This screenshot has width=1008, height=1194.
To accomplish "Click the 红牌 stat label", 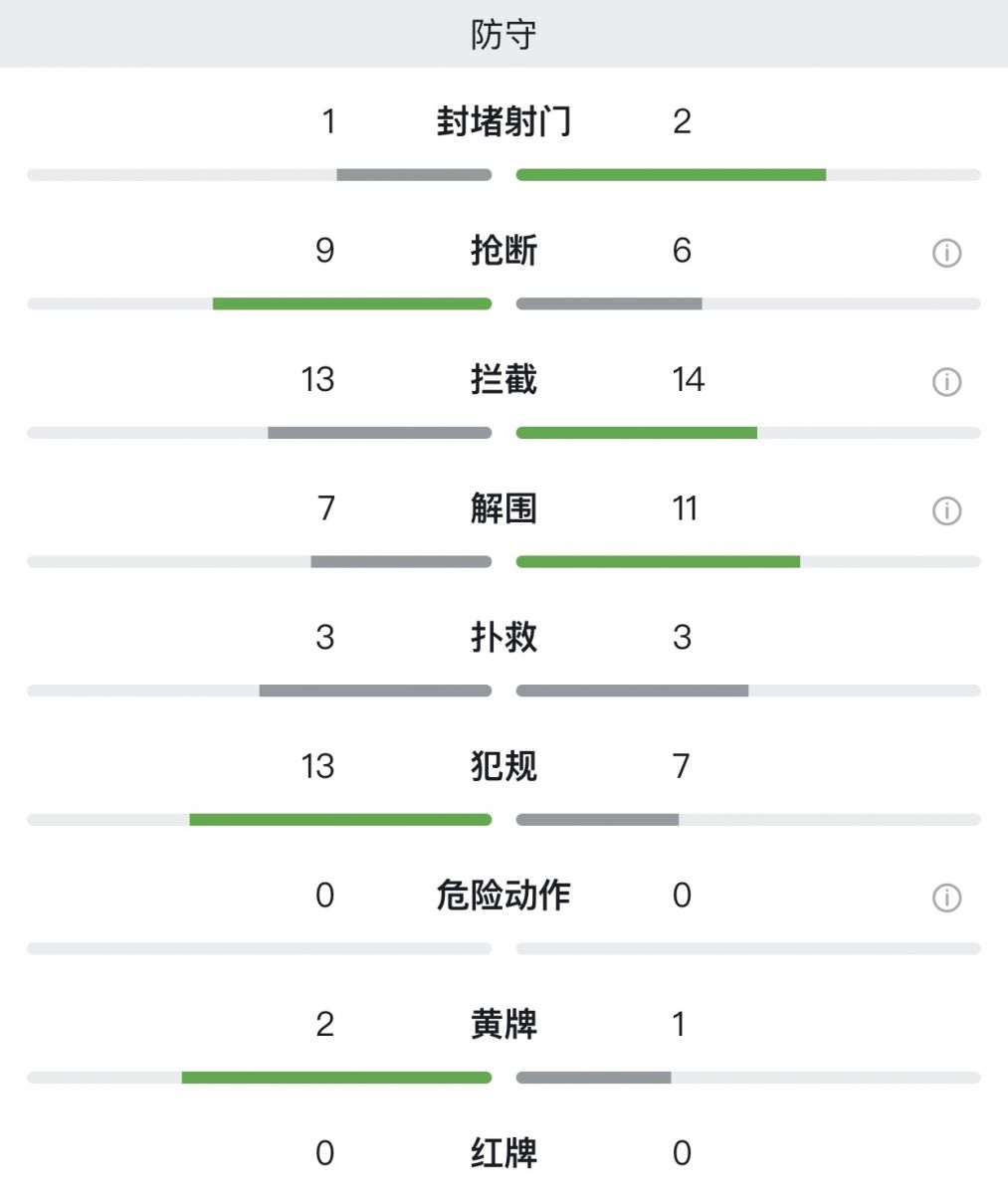I will click(504, 1153).
